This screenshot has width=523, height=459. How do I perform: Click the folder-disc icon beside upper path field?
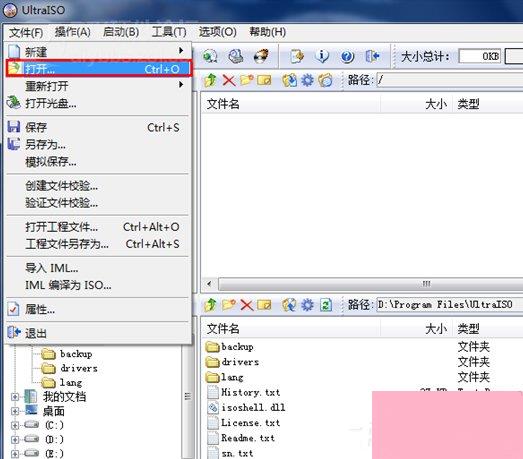[325, 80]
